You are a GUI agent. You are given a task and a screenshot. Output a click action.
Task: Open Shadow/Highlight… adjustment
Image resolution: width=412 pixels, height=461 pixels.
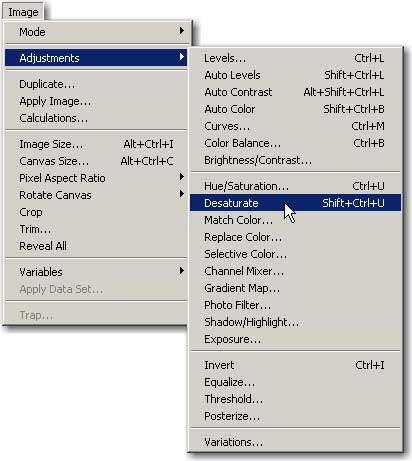click(295, 322)
